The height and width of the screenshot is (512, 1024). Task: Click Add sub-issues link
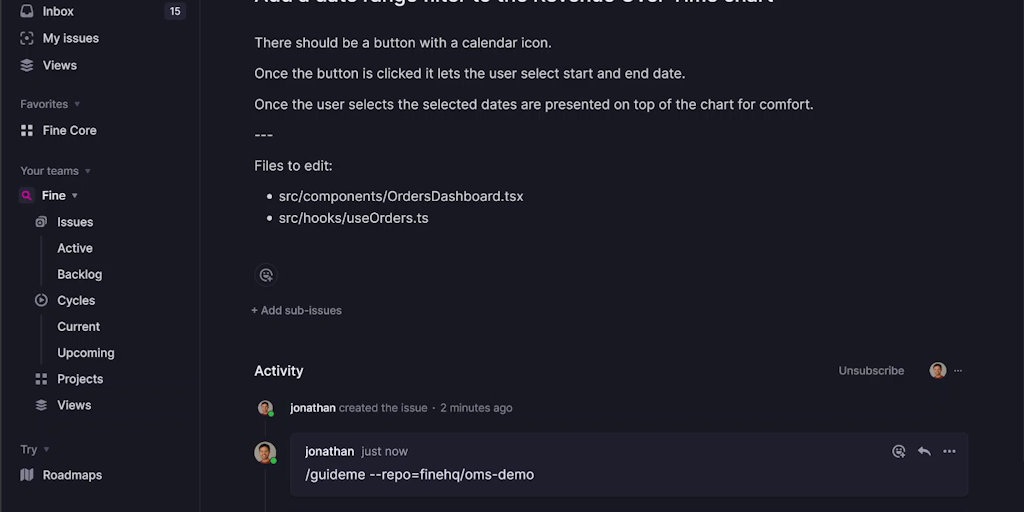296,311
